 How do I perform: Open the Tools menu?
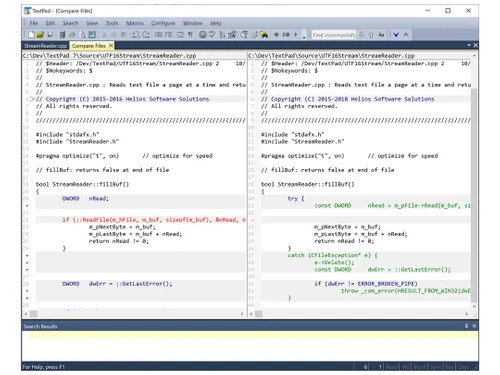tap(112, 23)
